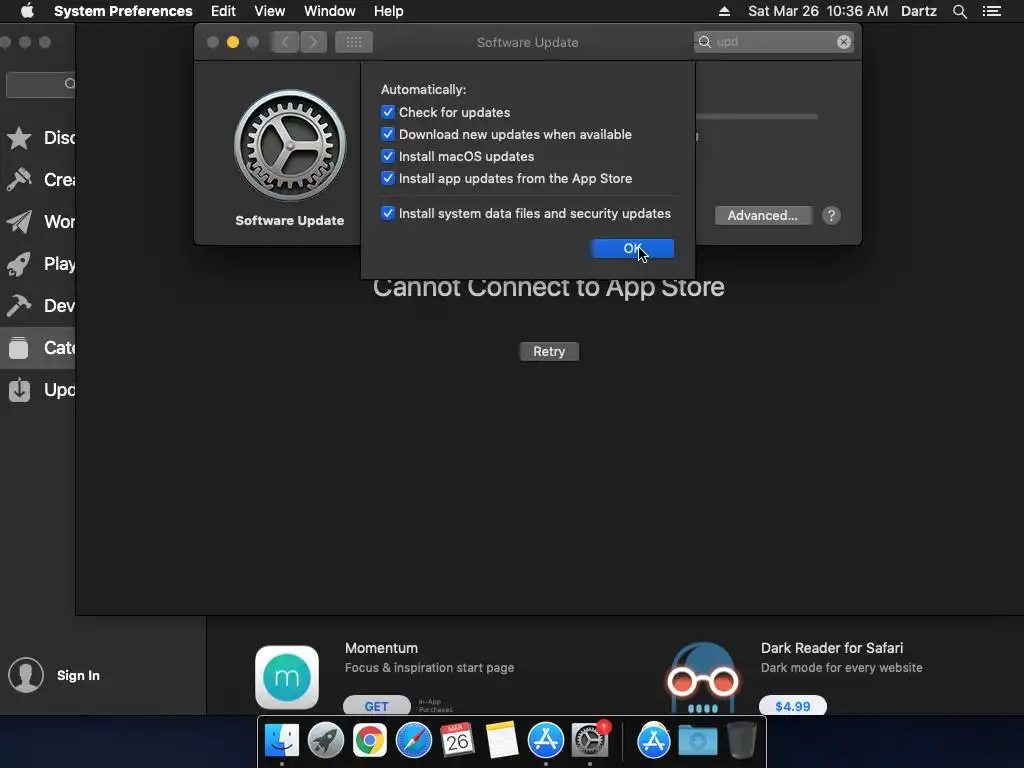Open the Help menu
The width and height of the screenshot is (1024, 768).
click(389, 11)
